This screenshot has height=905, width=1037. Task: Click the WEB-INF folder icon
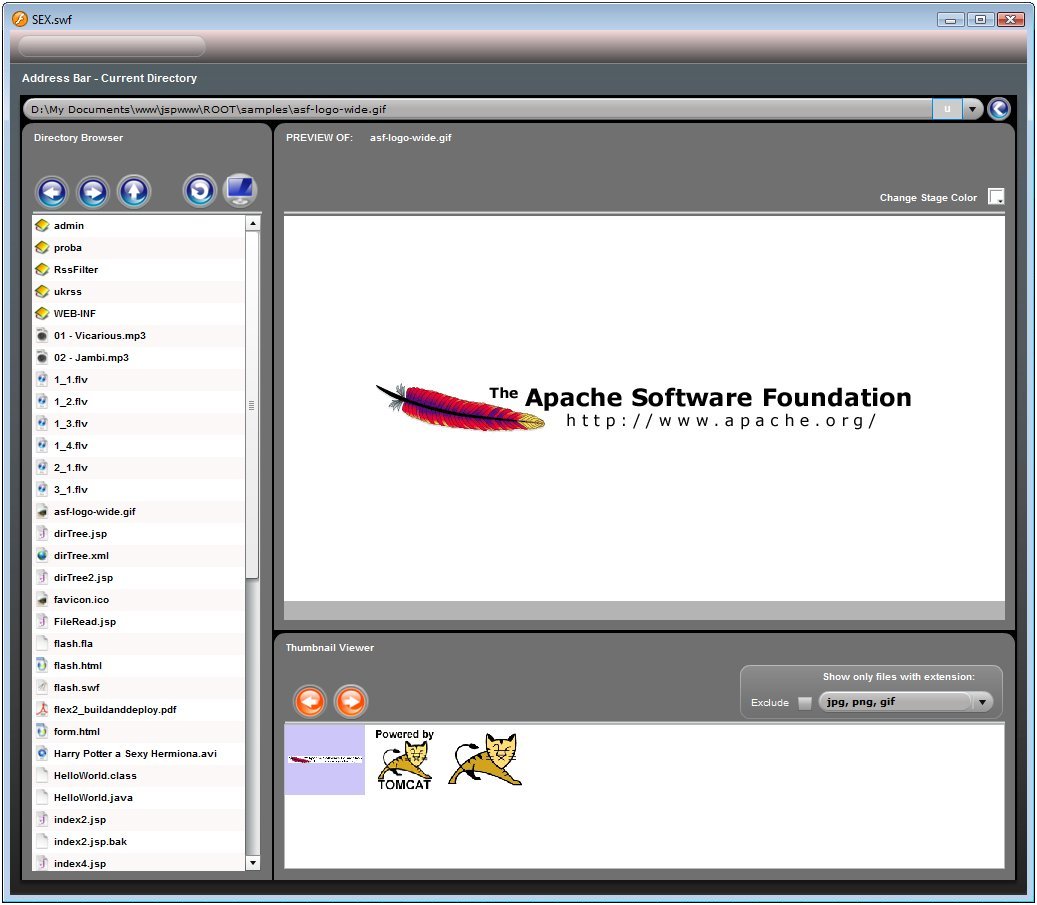click(x=42, y=313)
